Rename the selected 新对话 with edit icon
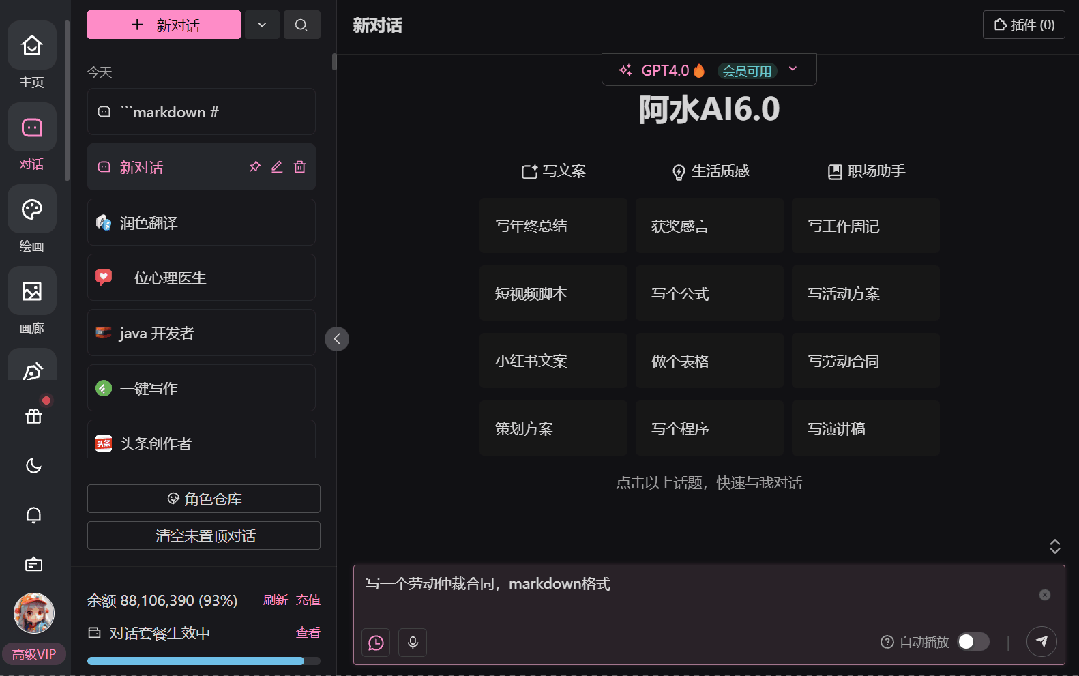Screen dimensions: 1079x676 (277, 167)
